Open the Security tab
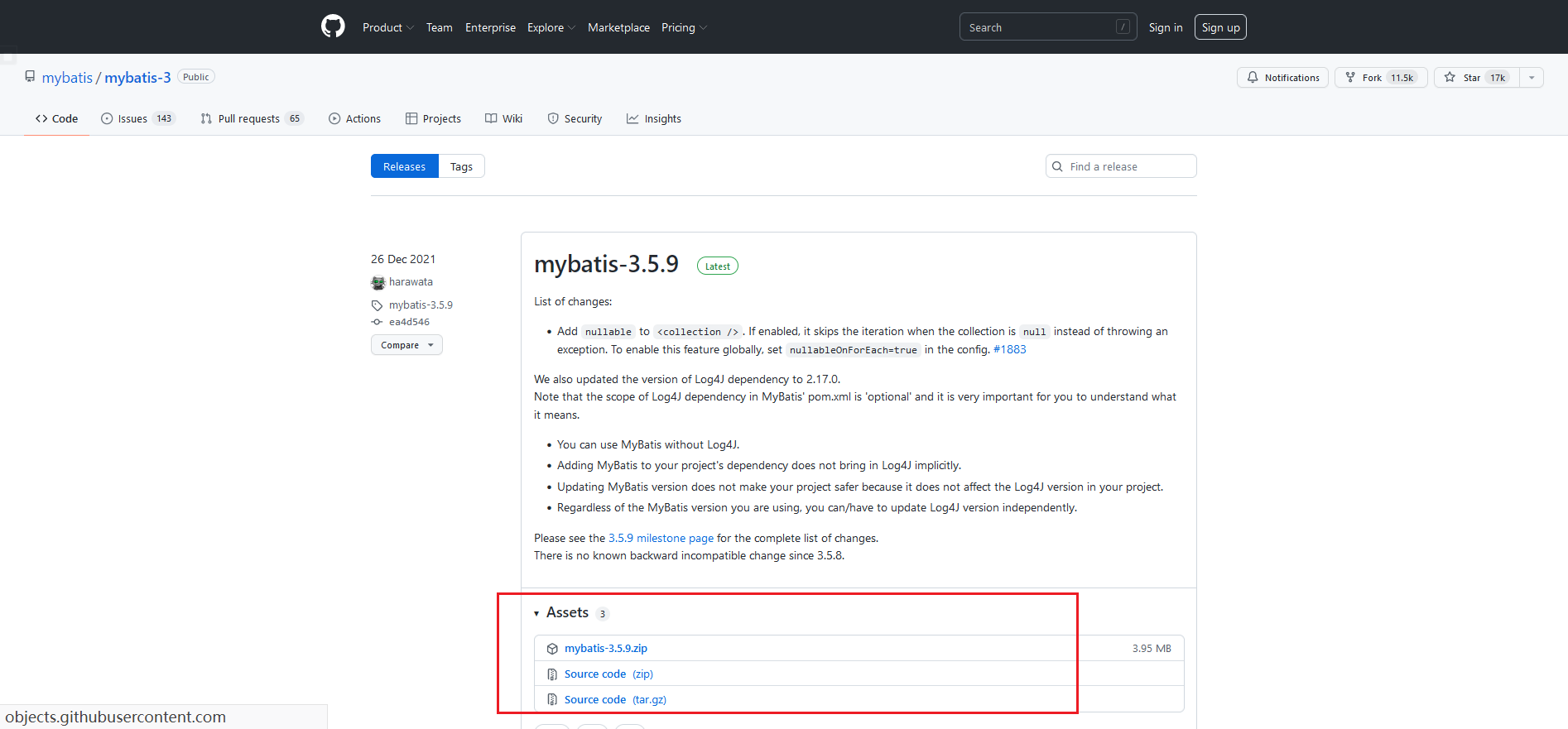This screenshot has height=729, width=1568. click(x=575, y=118)
